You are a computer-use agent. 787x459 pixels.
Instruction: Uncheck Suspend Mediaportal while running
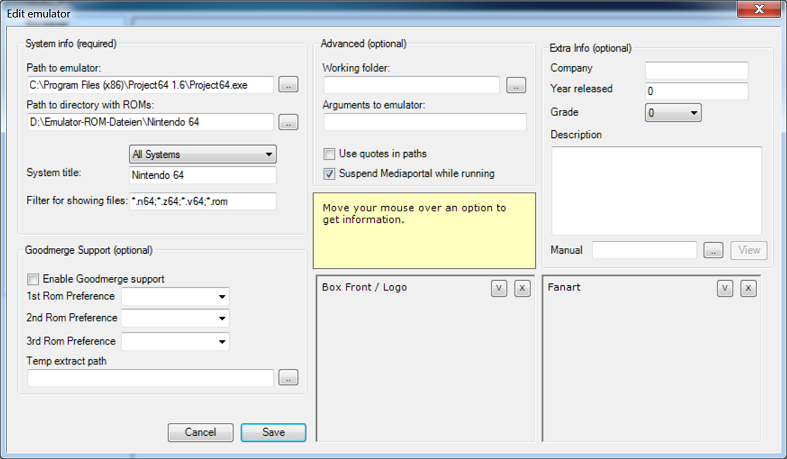point(330,174)
